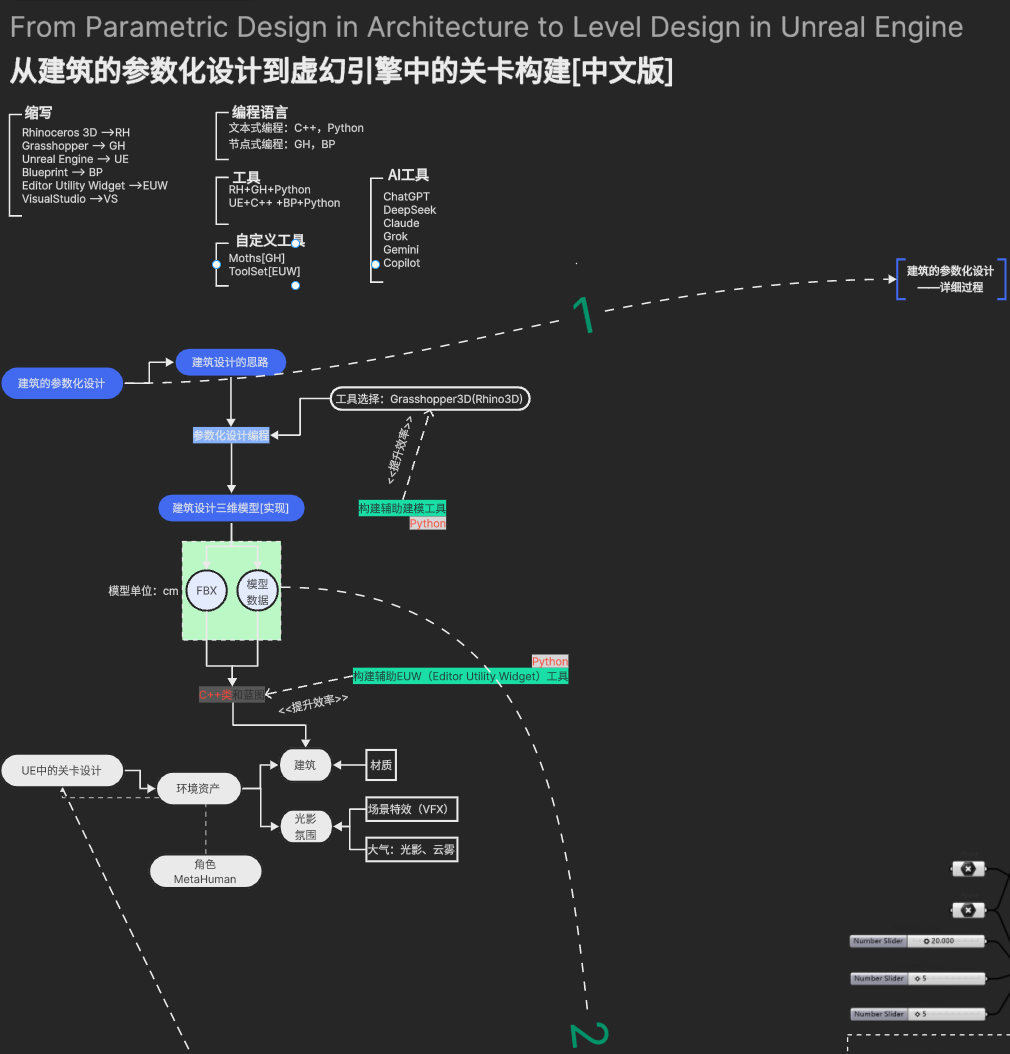This screenshot has height=1054, width=1010.
Task: Select the 模型数据 circle node
Action: [257, 591]
